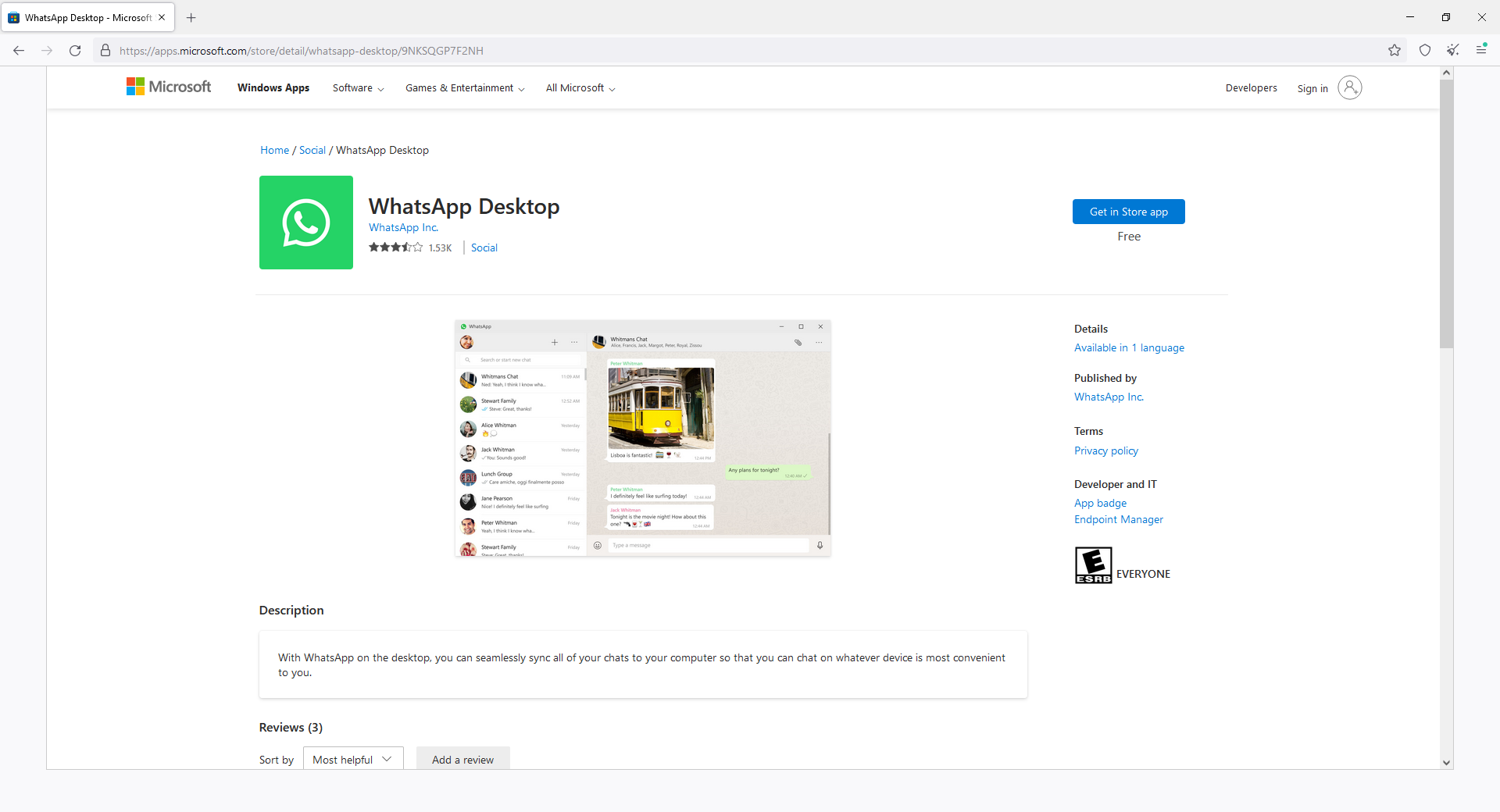Click the star rating display
The width and height of the screenshot is (1500, 812).
click(x=395, y=248)
